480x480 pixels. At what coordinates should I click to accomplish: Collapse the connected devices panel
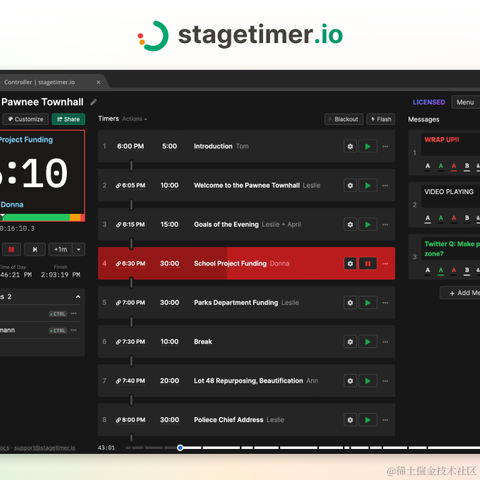point(78,297)
